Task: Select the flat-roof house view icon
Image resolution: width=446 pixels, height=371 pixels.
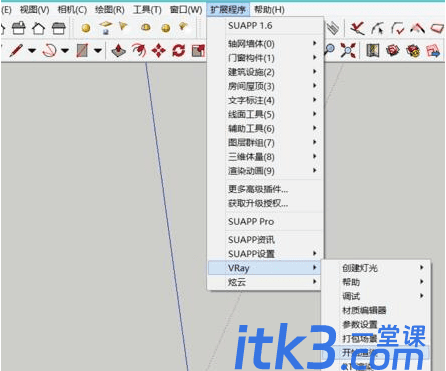Action: tap(59, 28)
